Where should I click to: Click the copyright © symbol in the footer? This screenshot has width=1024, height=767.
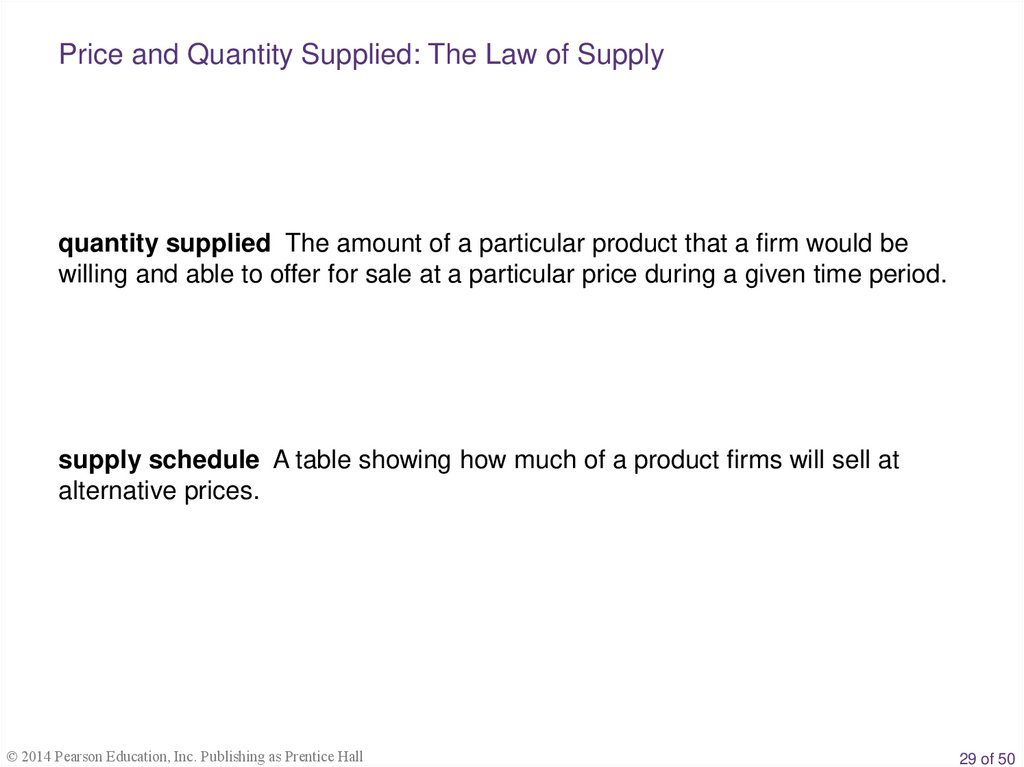point(12,757)
